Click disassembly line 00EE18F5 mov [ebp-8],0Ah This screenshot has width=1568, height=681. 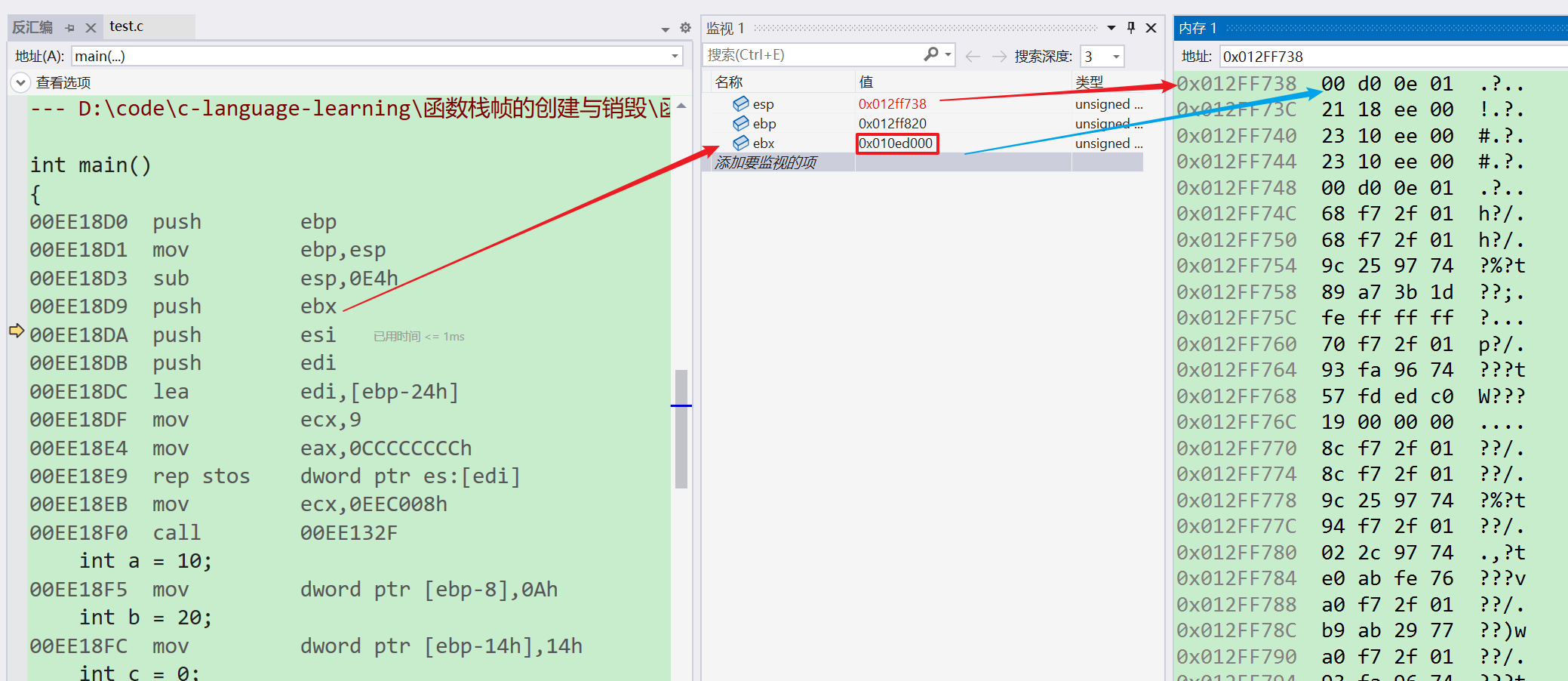(x=294, y=590)
